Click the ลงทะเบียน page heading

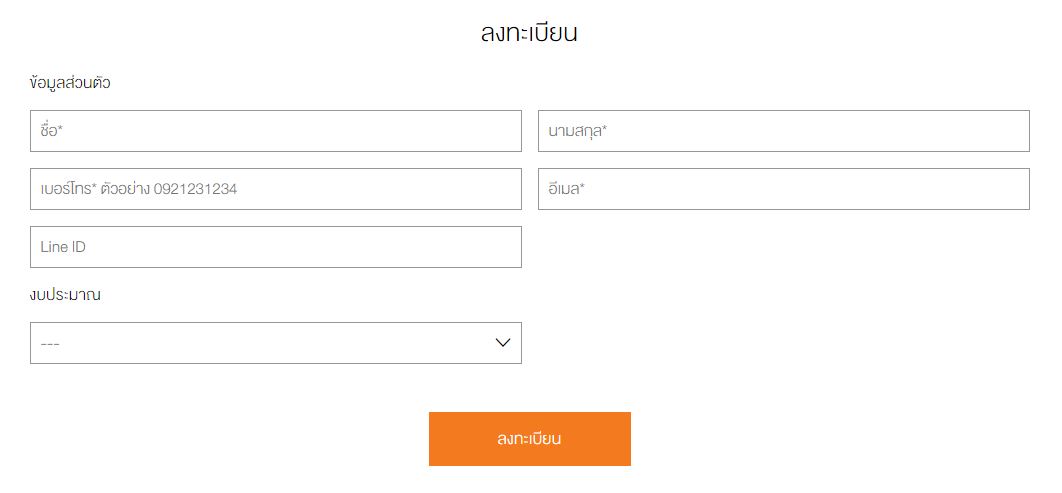click(529, 33)
